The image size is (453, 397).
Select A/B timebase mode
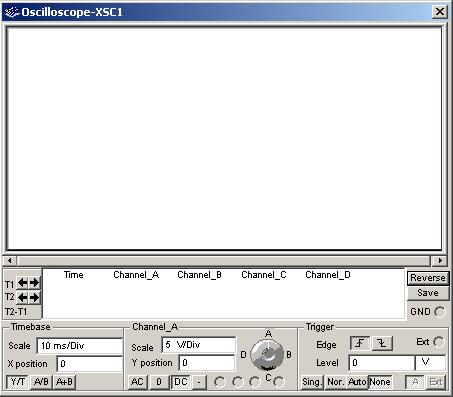tap(41, 382)
